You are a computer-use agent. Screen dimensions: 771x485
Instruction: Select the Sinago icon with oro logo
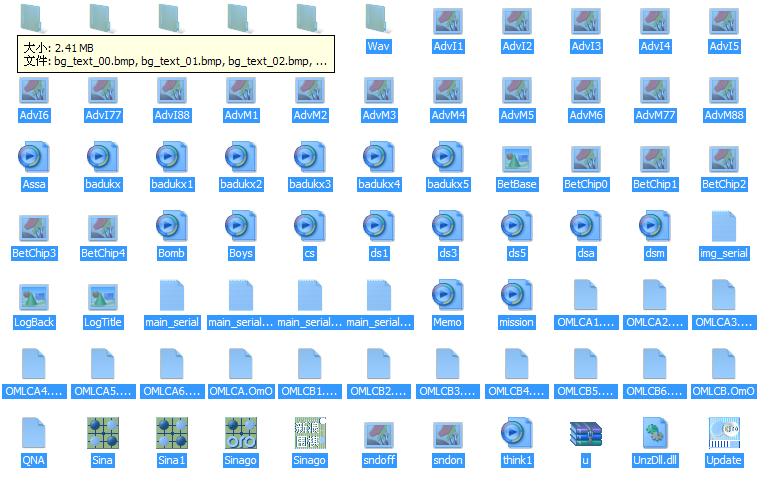click(241, 433)
